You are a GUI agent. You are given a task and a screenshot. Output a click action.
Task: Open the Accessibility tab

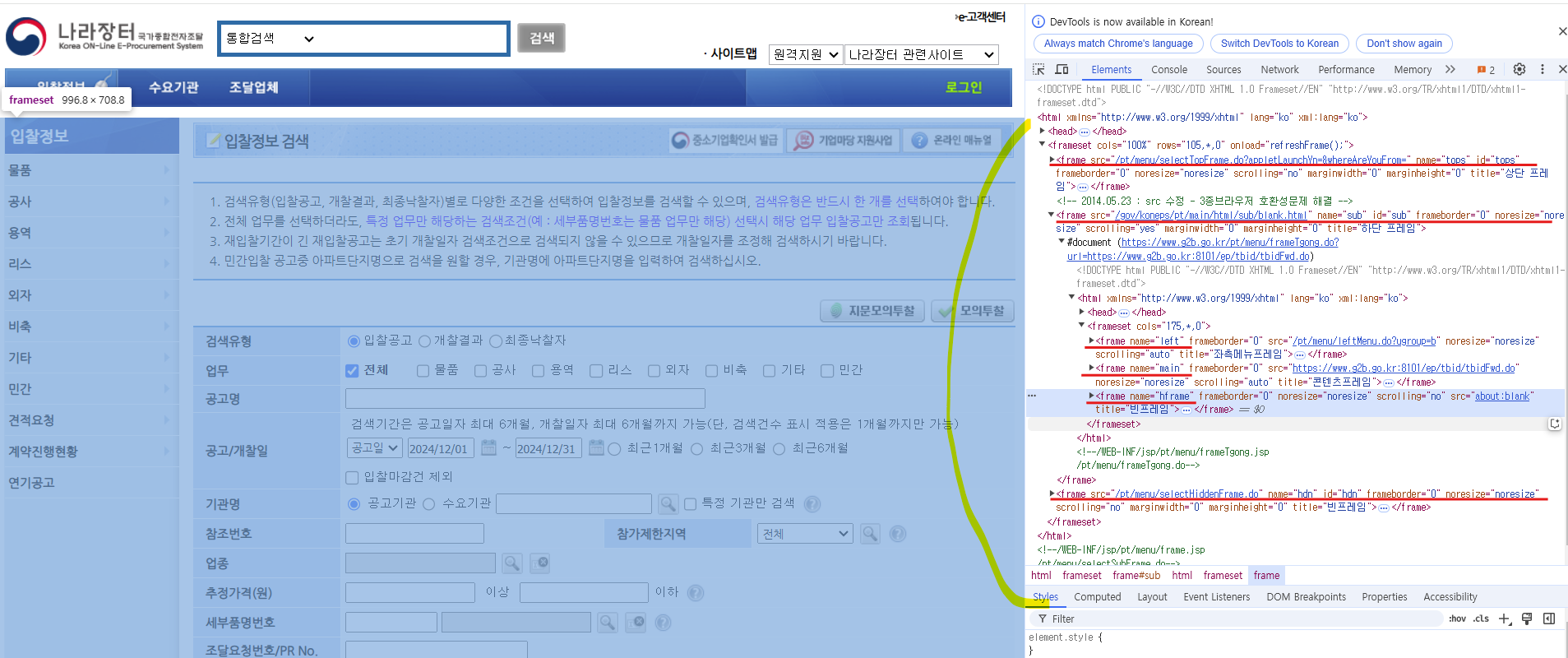[1450, 597]
